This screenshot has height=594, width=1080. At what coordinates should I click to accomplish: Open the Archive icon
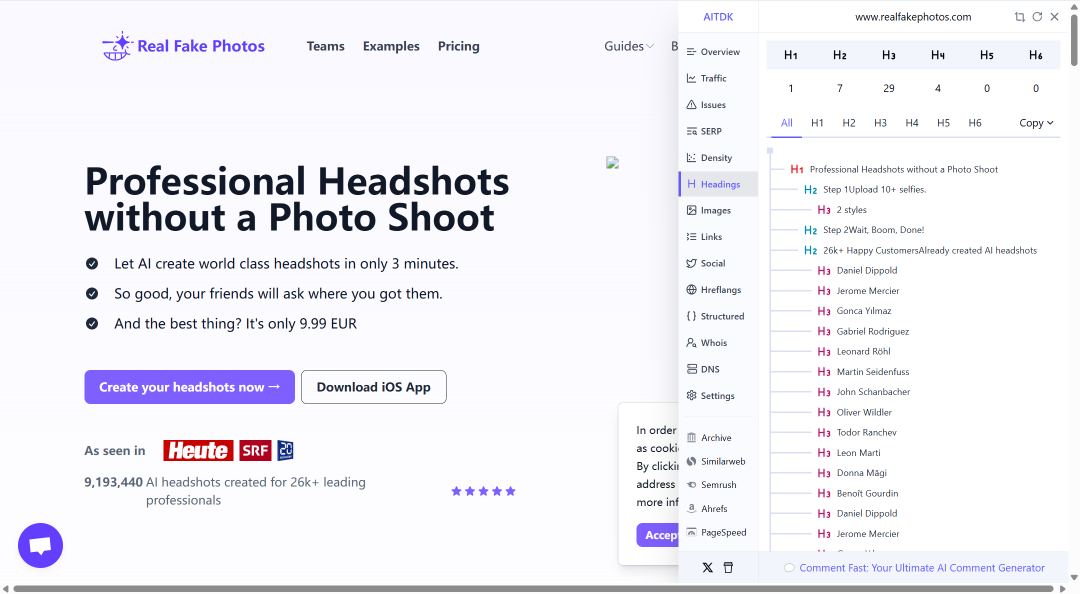pos(692,438)
